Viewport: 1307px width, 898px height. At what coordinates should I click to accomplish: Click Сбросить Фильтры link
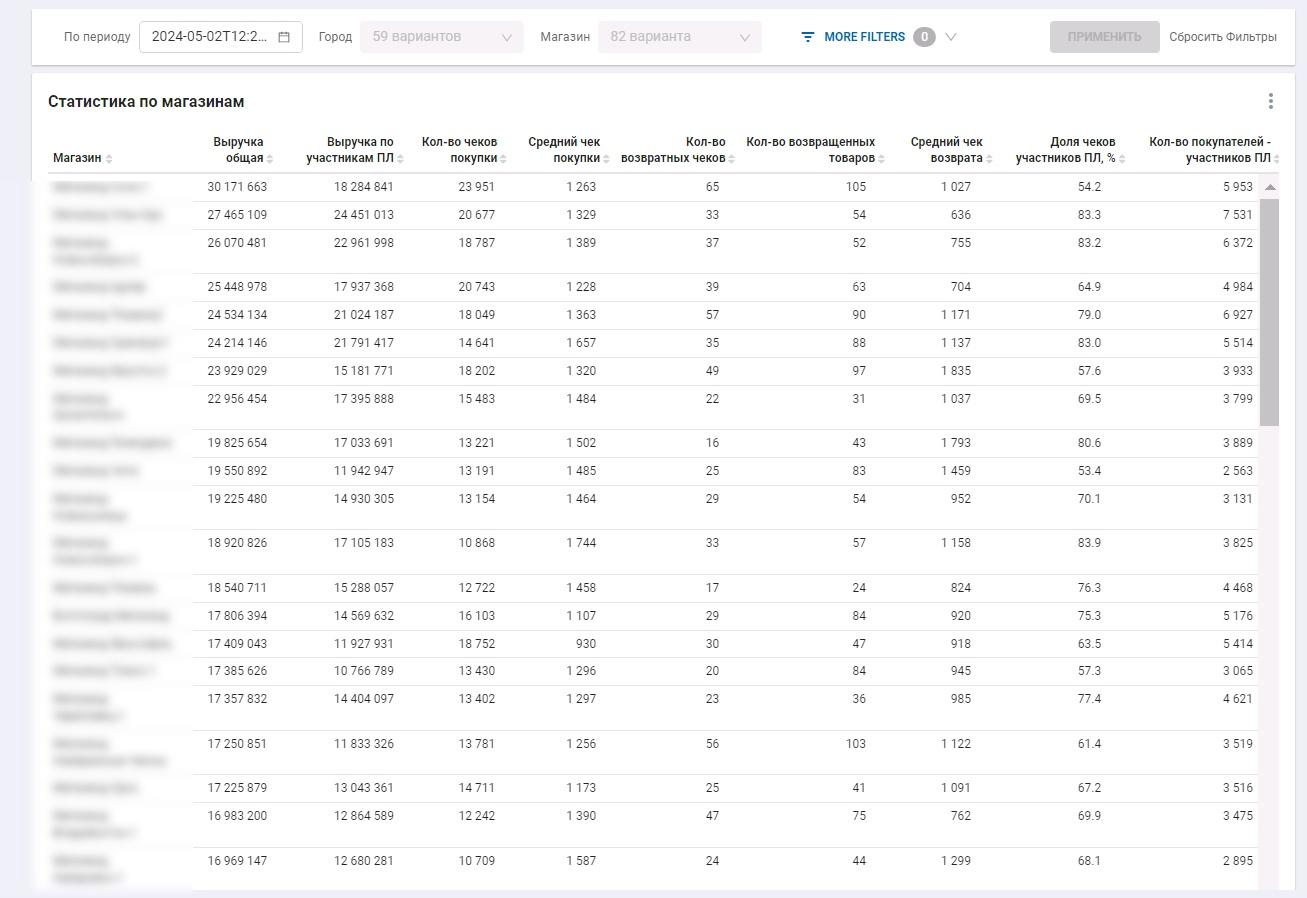(x=1223, y=37)
